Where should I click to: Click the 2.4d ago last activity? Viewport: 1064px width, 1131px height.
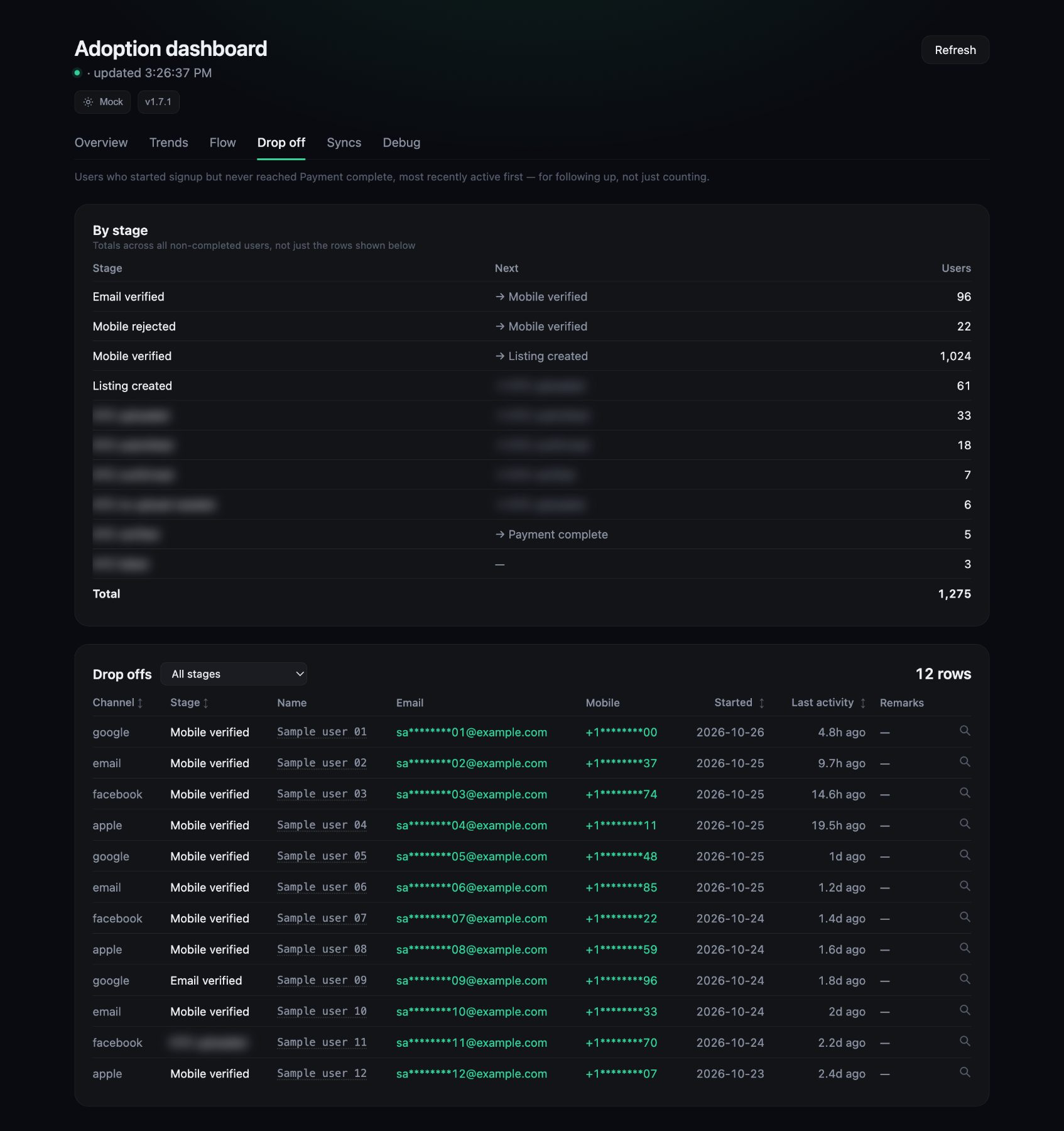(841, 1074)
